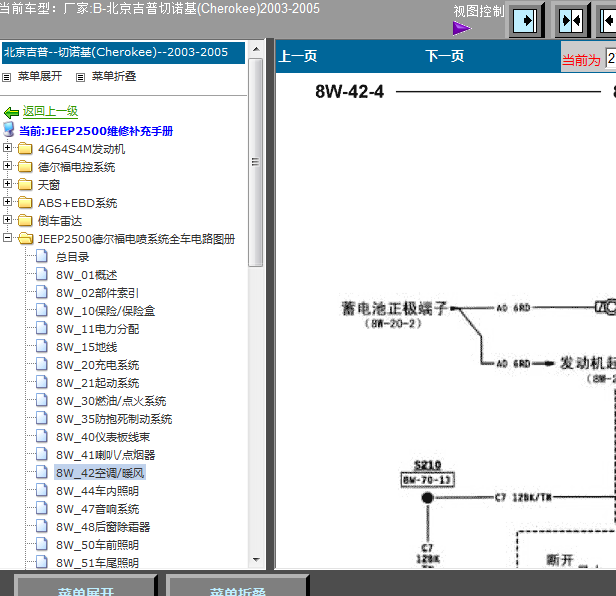Click the green back arrow icon
Image resolution: width=616 pixels, height=596 pixels.
click(x=11, y=113)
